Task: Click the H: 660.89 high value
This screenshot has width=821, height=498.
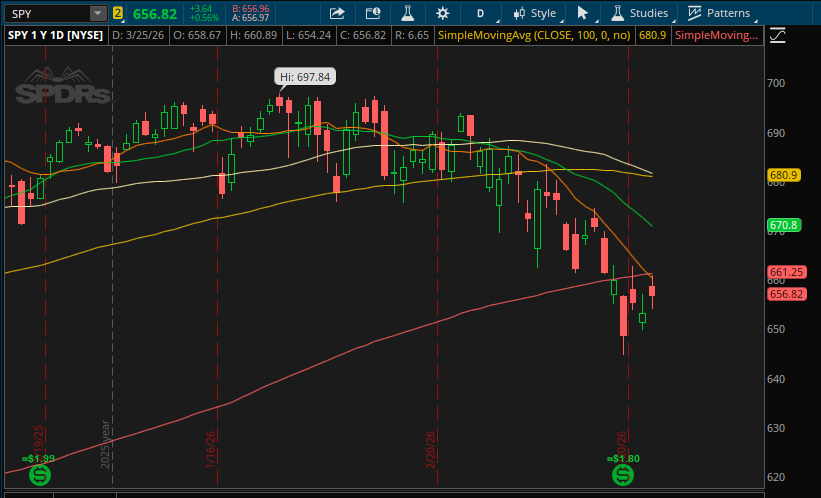Action: click(x=253, y=36)
